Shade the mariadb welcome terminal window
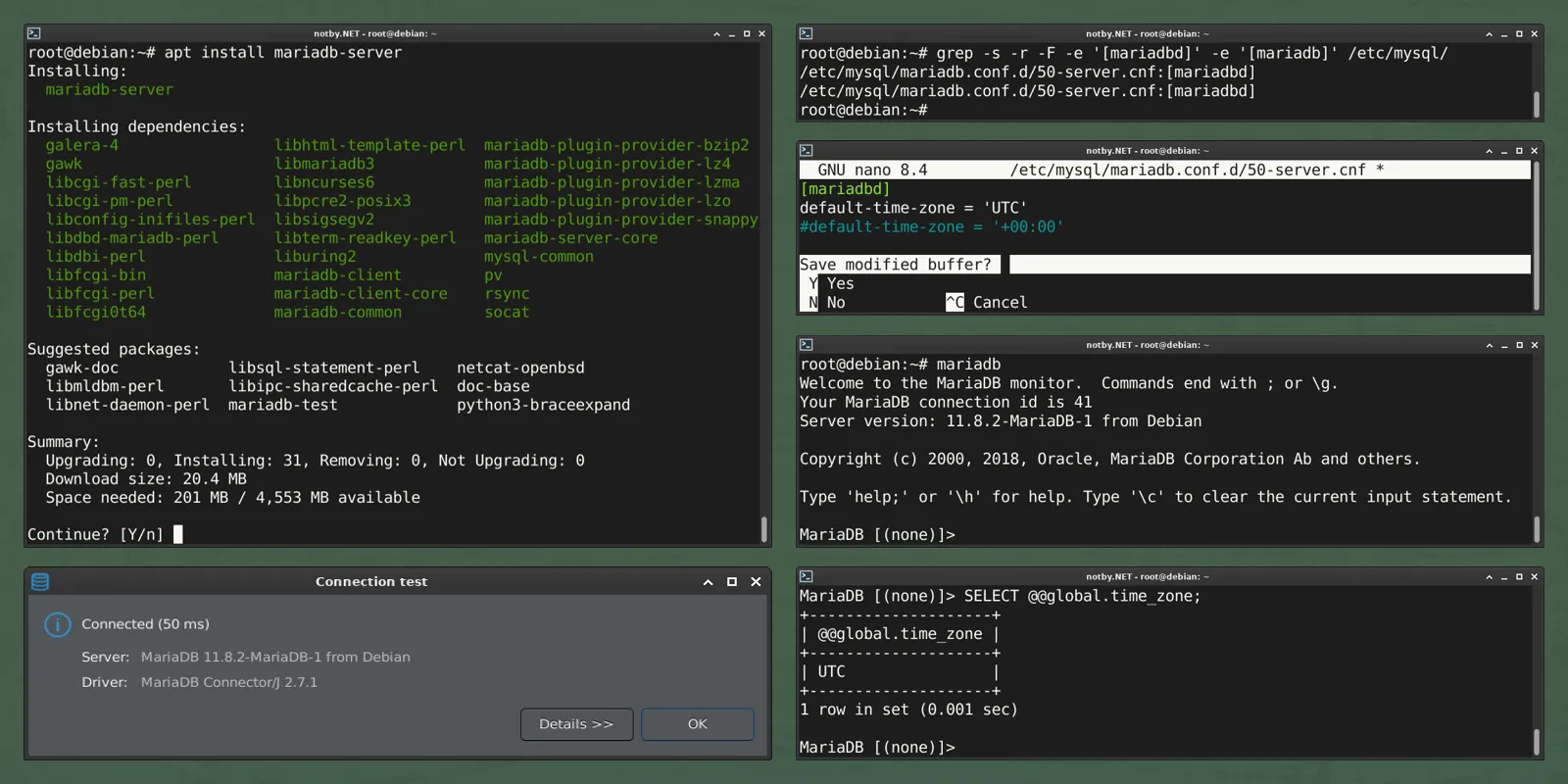The height and width of the screenshot is (784, 1568). tap(1489, 345)
